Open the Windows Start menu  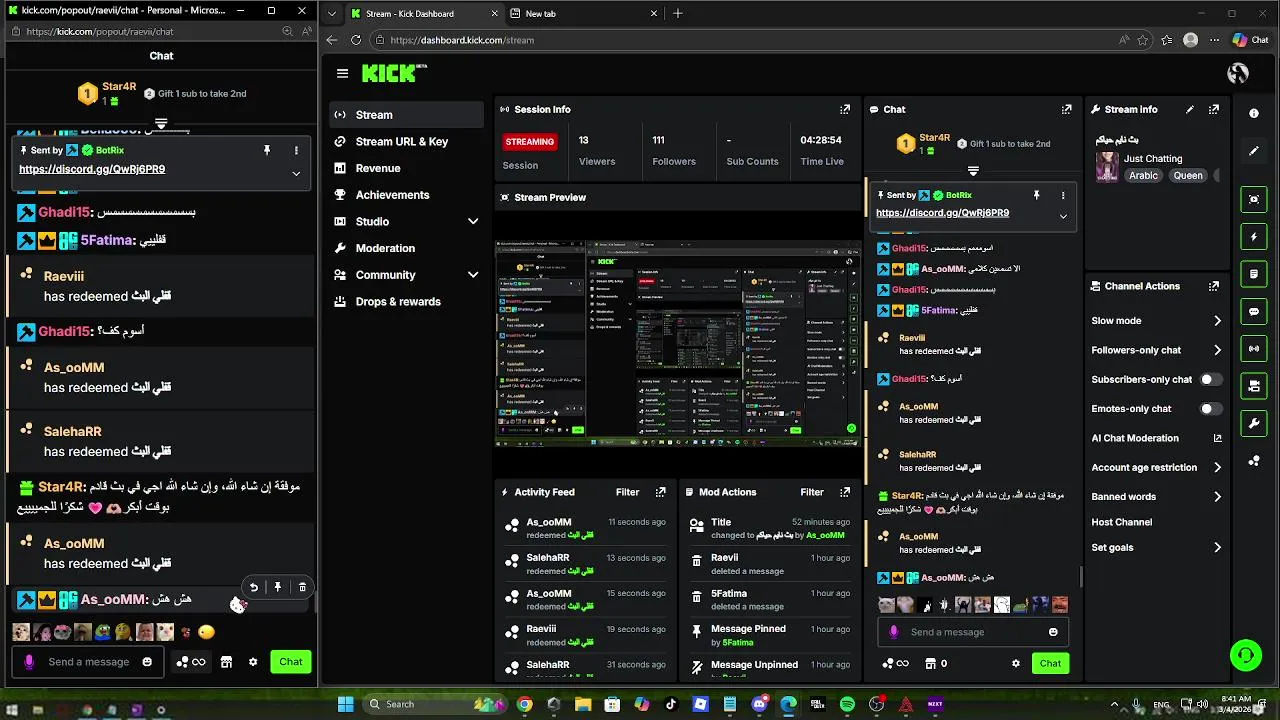[x=346, y=704]
